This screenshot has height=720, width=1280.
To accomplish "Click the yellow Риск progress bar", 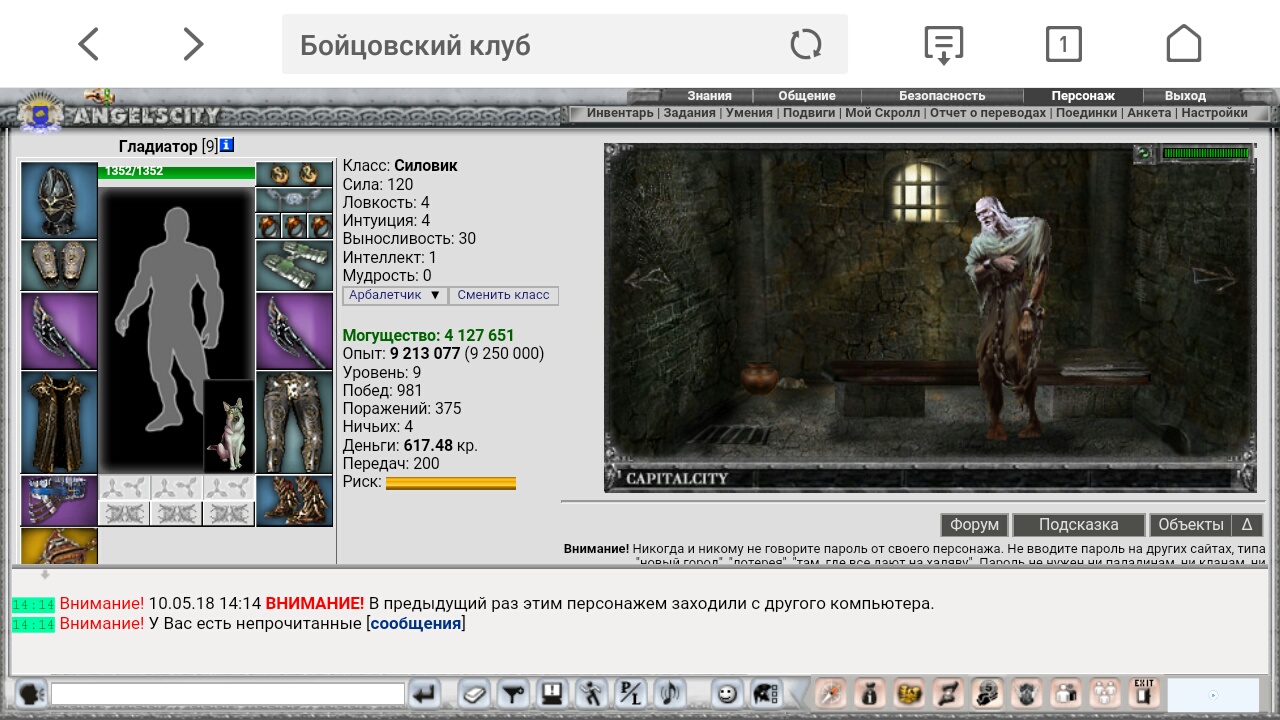I will coord(451,483).
